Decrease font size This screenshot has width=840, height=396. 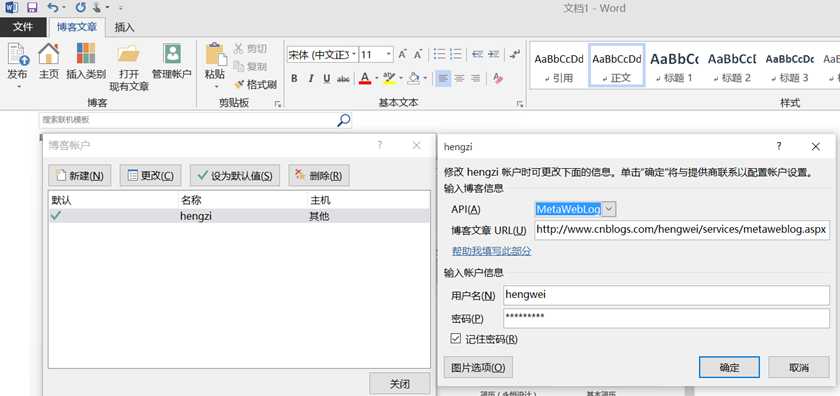(x=417, y=54)
